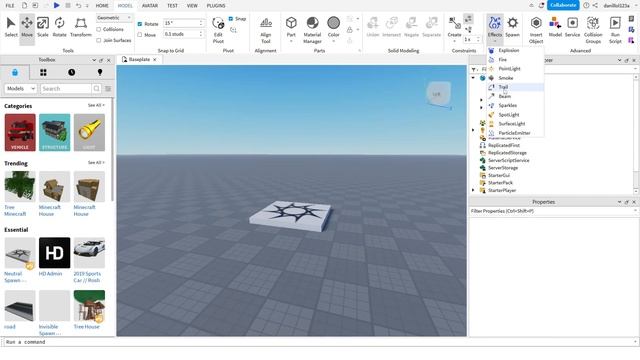Image resolution: width=640 pixels, height=360 pixels.
Task: Pick the Rotate tool
Action: click(60, 27)
